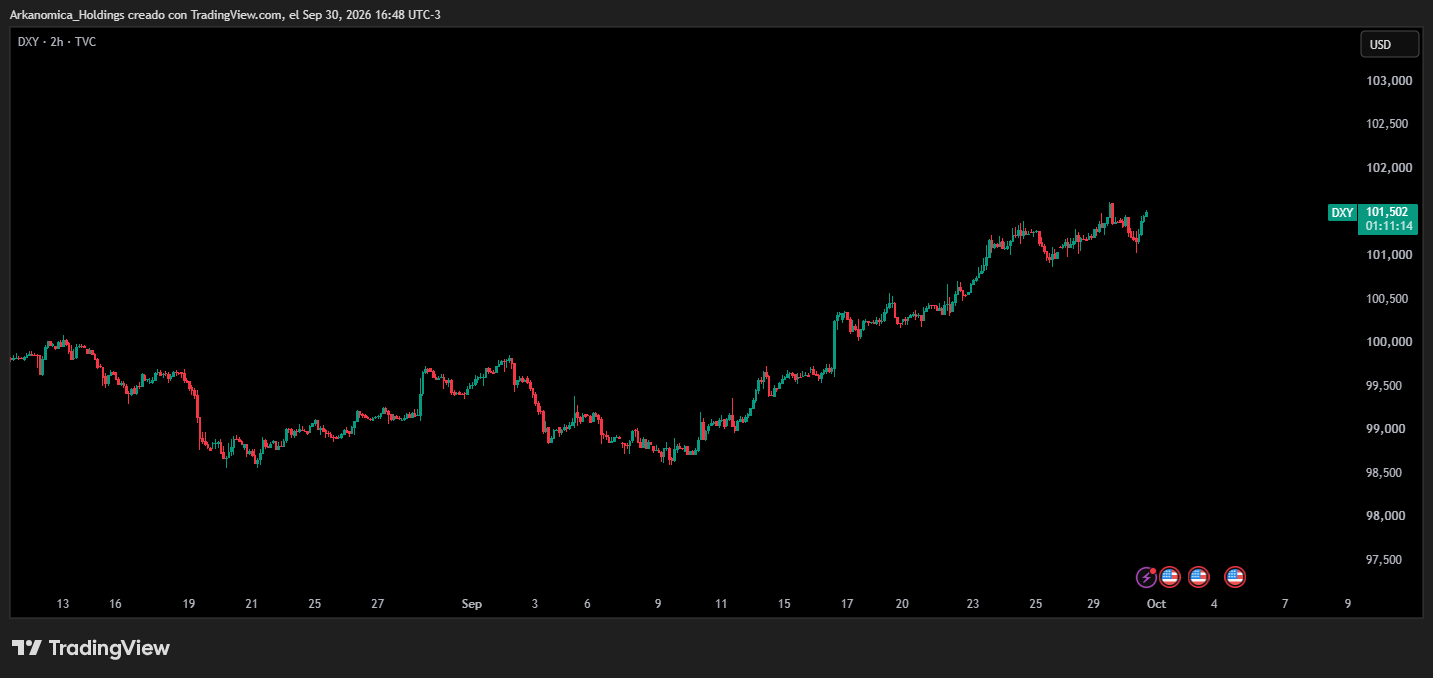Click the 101,502 current price label
The width and height of the screenshot is (1433, 678).
click(1389, 212)
